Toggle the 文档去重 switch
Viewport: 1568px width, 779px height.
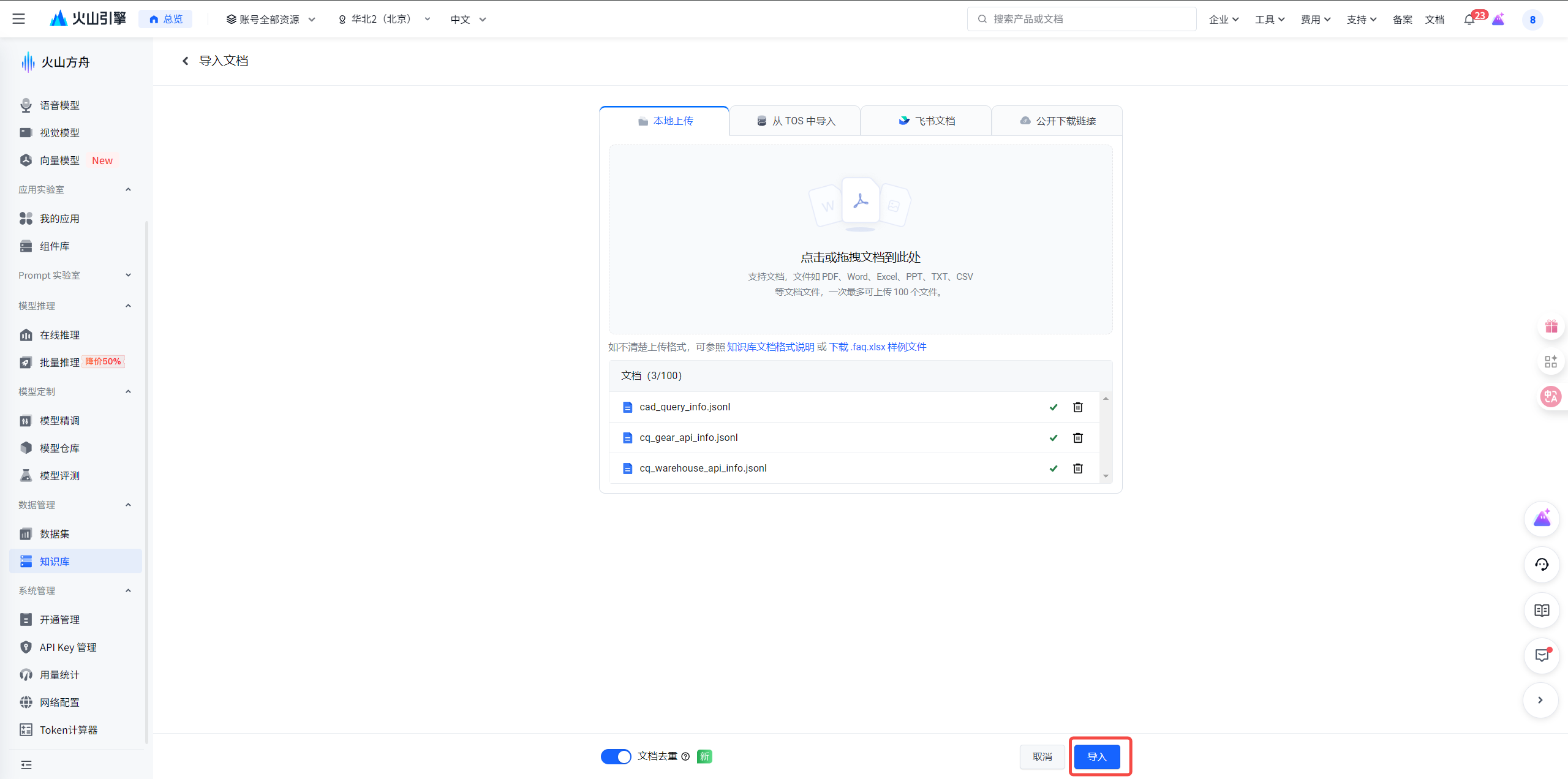coord(616,756)
